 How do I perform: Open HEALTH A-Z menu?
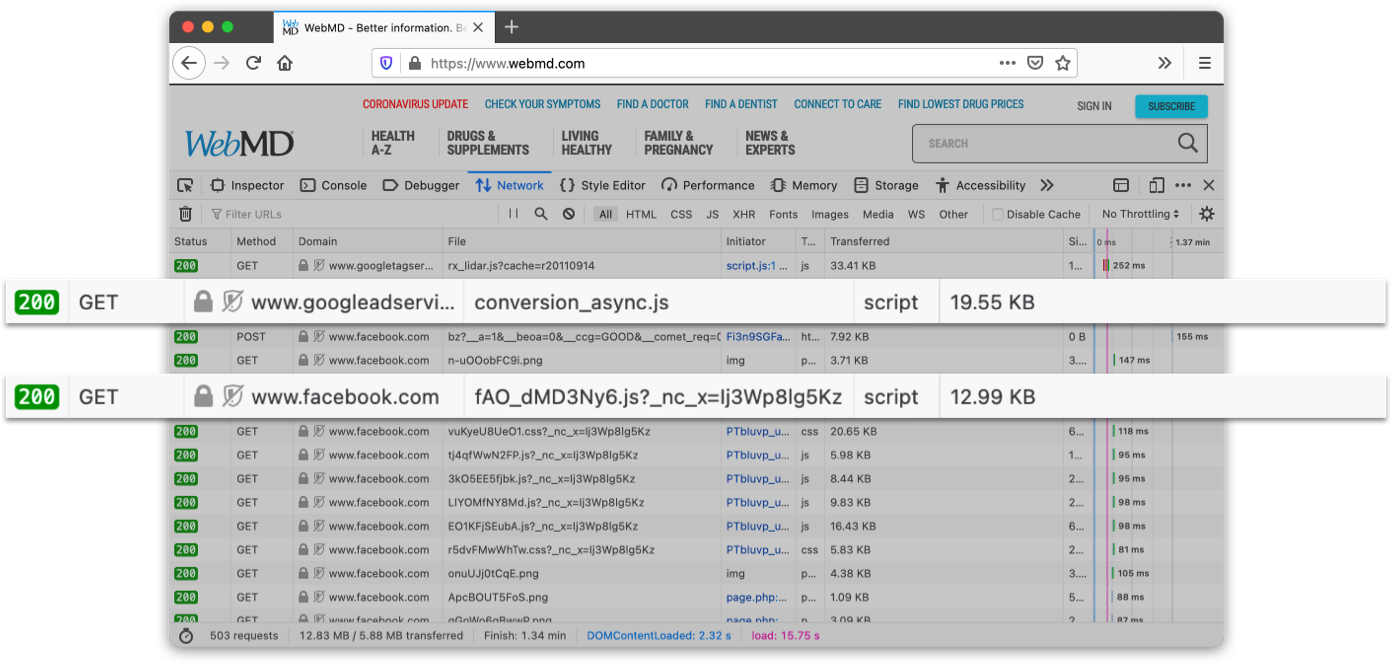393,143
